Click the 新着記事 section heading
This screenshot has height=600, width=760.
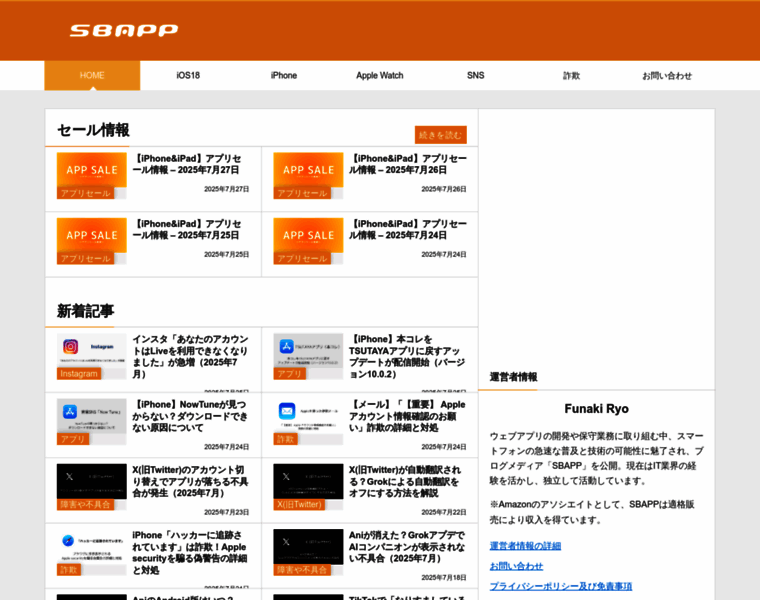85,311
